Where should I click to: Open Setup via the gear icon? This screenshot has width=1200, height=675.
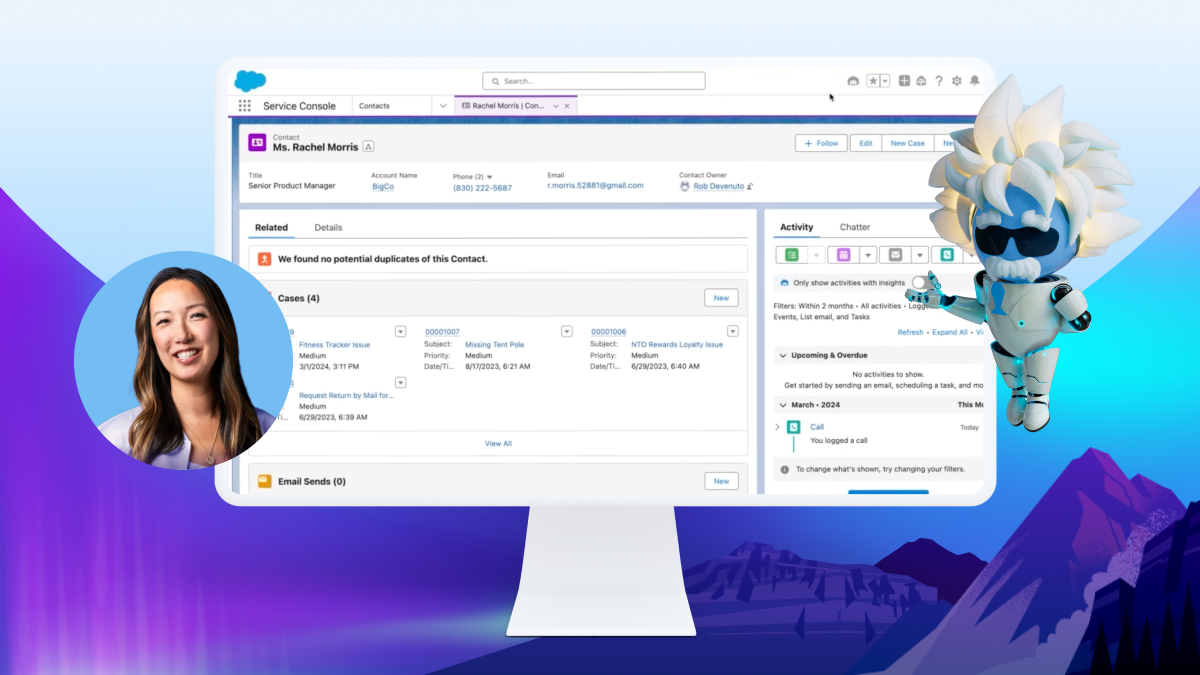point(957,80)
